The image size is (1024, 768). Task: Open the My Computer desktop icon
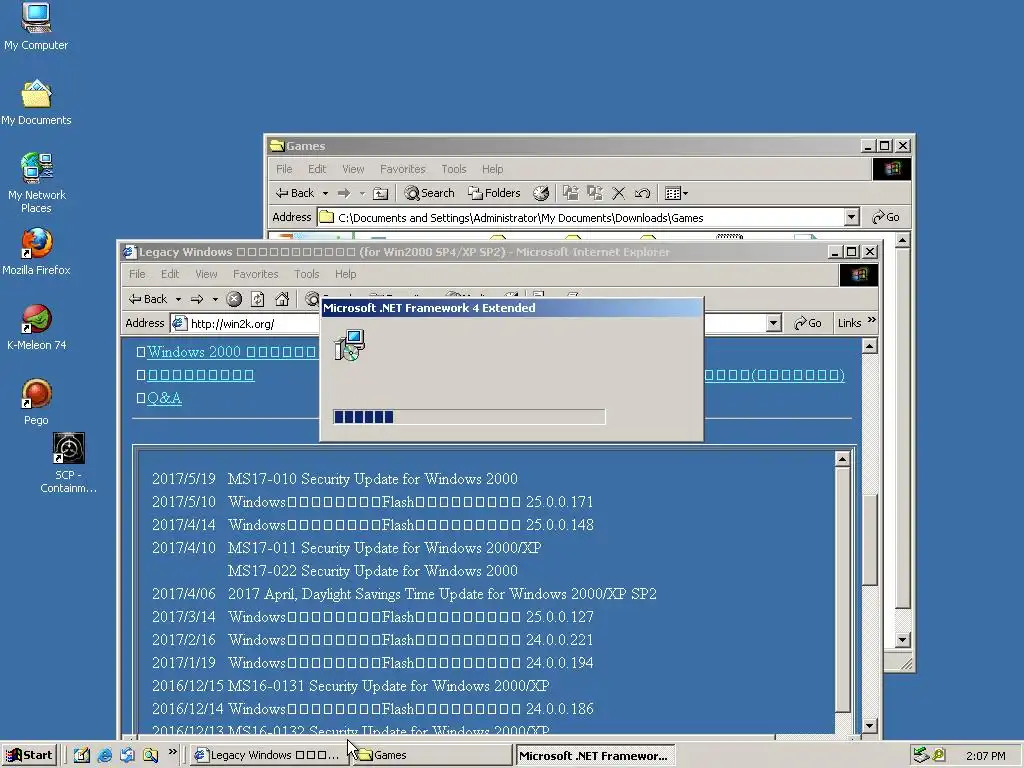coord(36,26)
